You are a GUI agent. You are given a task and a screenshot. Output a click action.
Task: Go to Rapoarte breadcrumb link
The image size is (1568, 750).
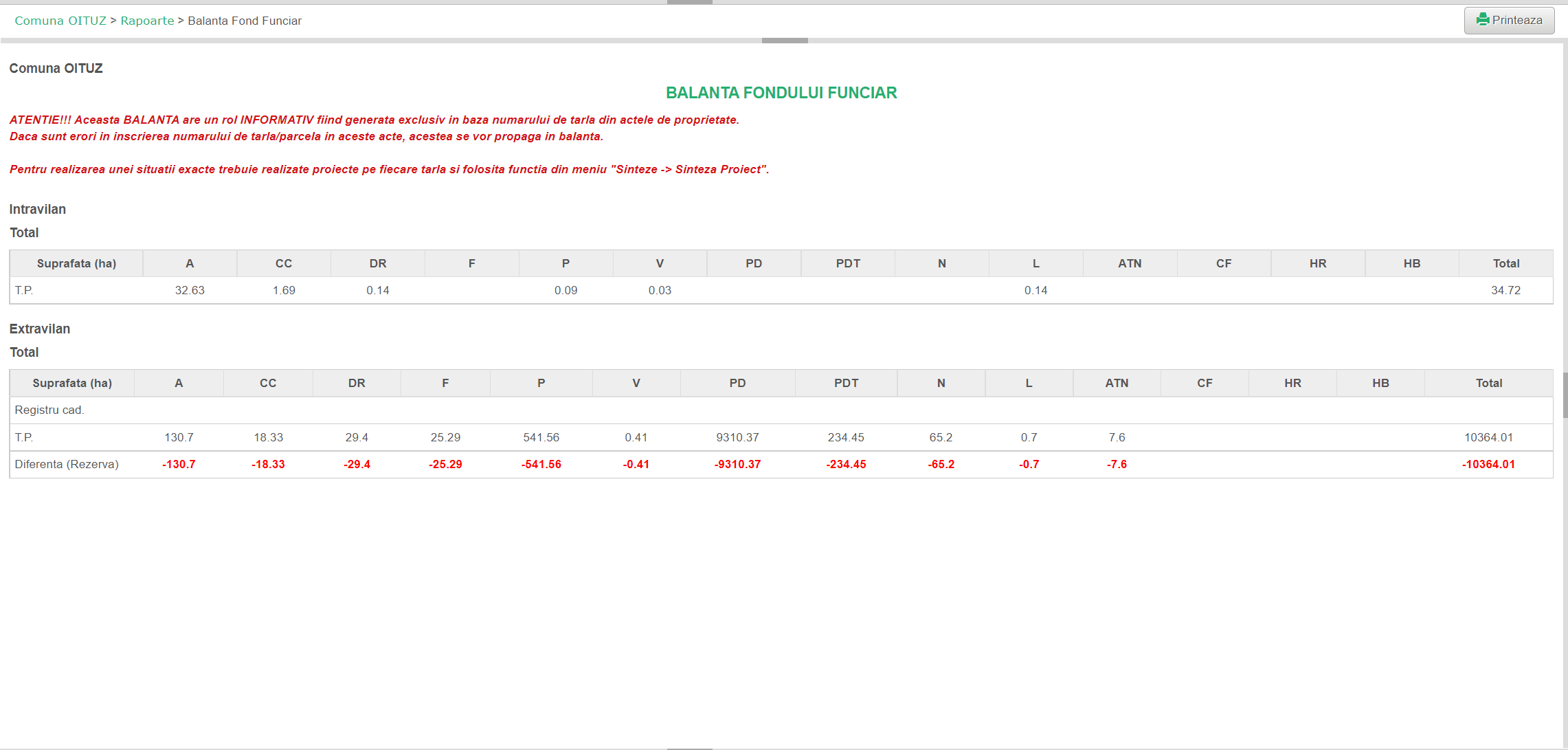(x=147, y=21)
